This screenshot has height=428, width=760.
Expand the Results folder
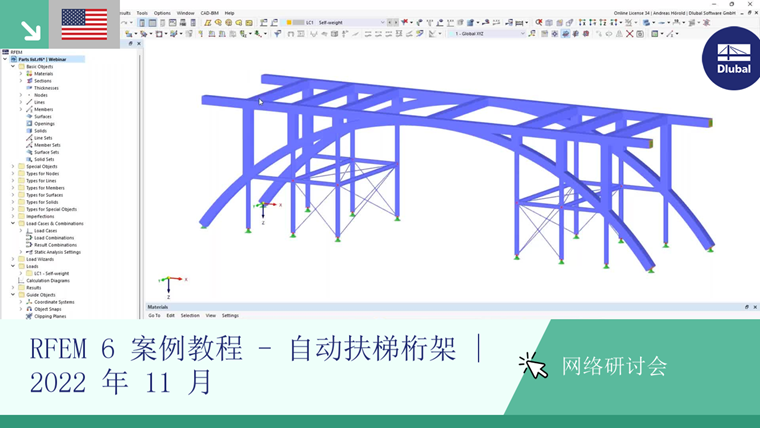pos(13,287)
